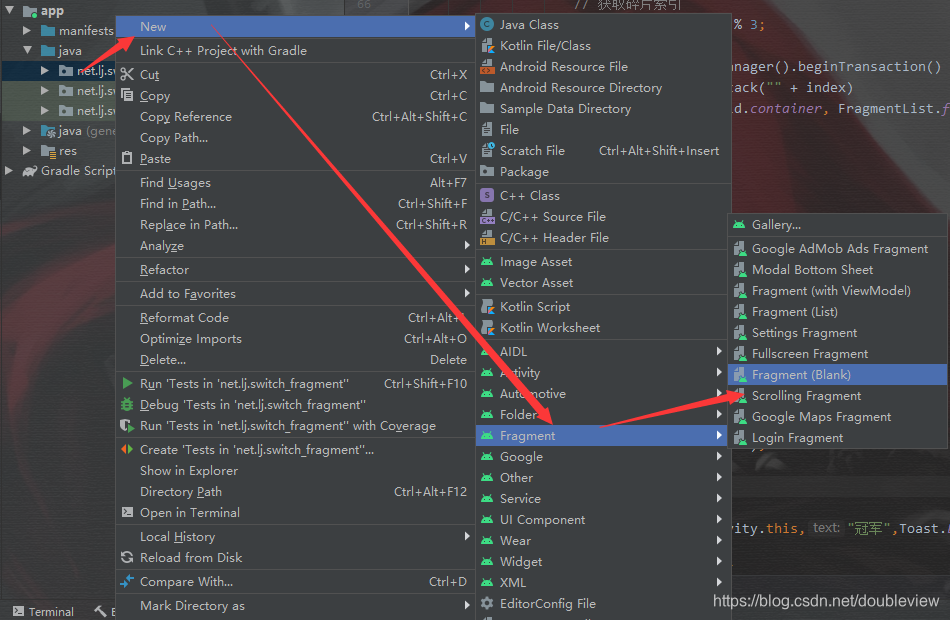Open the Fragment submenu entry
This screenshot has width=950, height=620.
(602, 435)
